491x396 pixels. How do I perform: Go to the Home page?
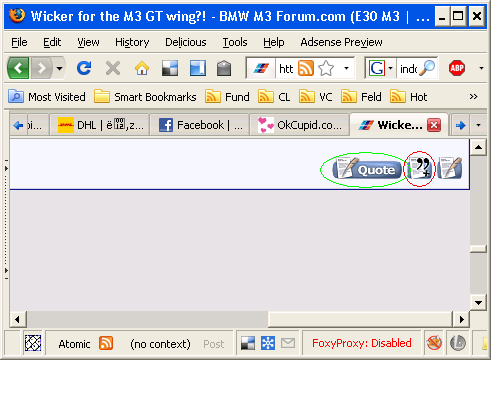tap(142, 68)
